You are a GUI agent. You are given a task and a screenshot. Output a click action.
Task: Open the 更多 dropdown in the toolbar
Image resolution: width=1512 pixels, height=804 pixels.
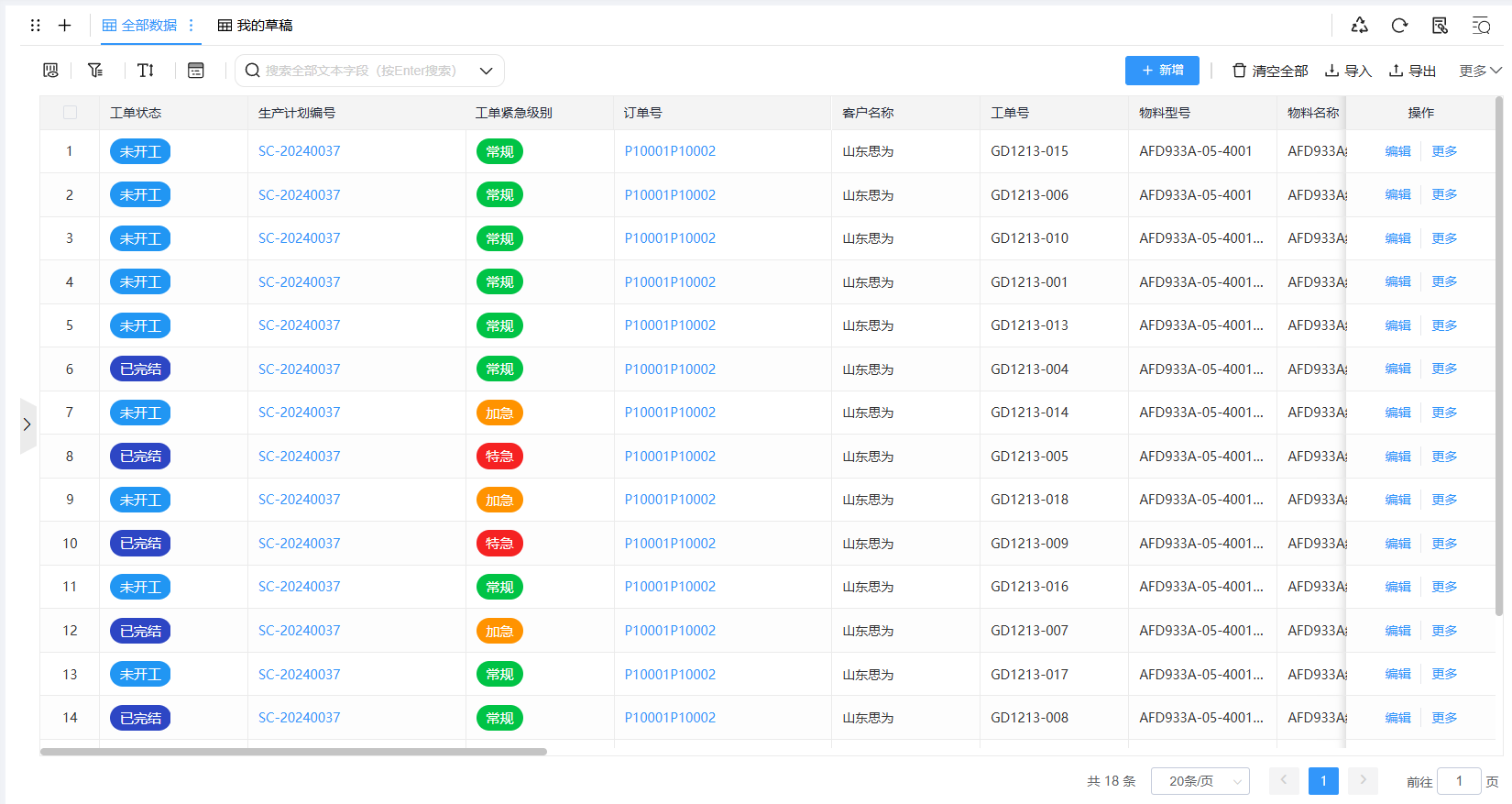point(1479,71)
